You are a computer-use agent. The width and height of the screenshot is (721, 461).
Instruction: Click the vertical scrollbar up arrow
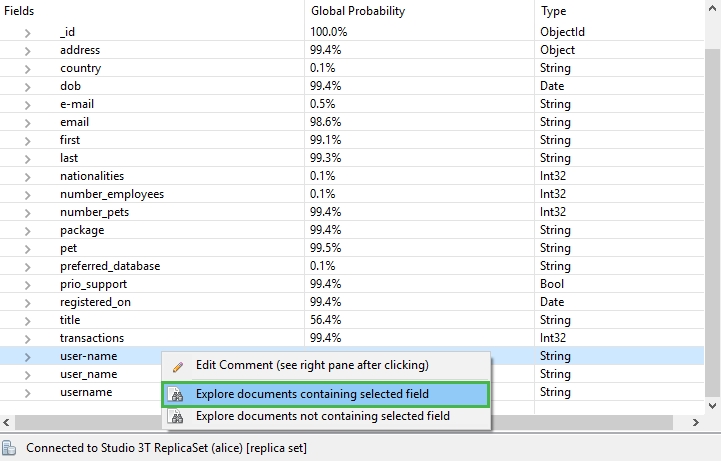pyautogui.click(x=712, y=9)
